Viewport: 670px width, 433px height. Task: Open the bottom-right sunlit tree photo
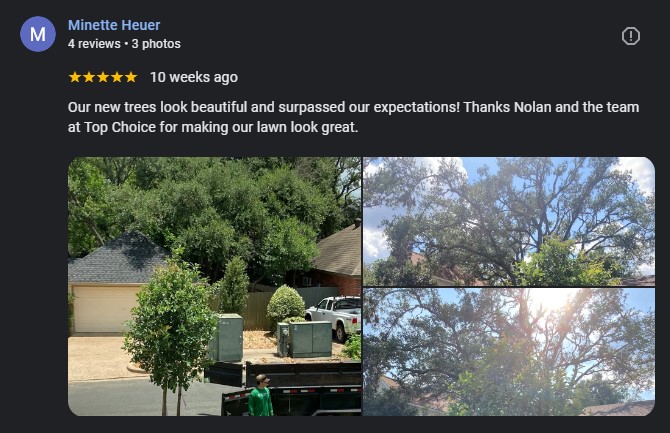click(x=508, y=352)
